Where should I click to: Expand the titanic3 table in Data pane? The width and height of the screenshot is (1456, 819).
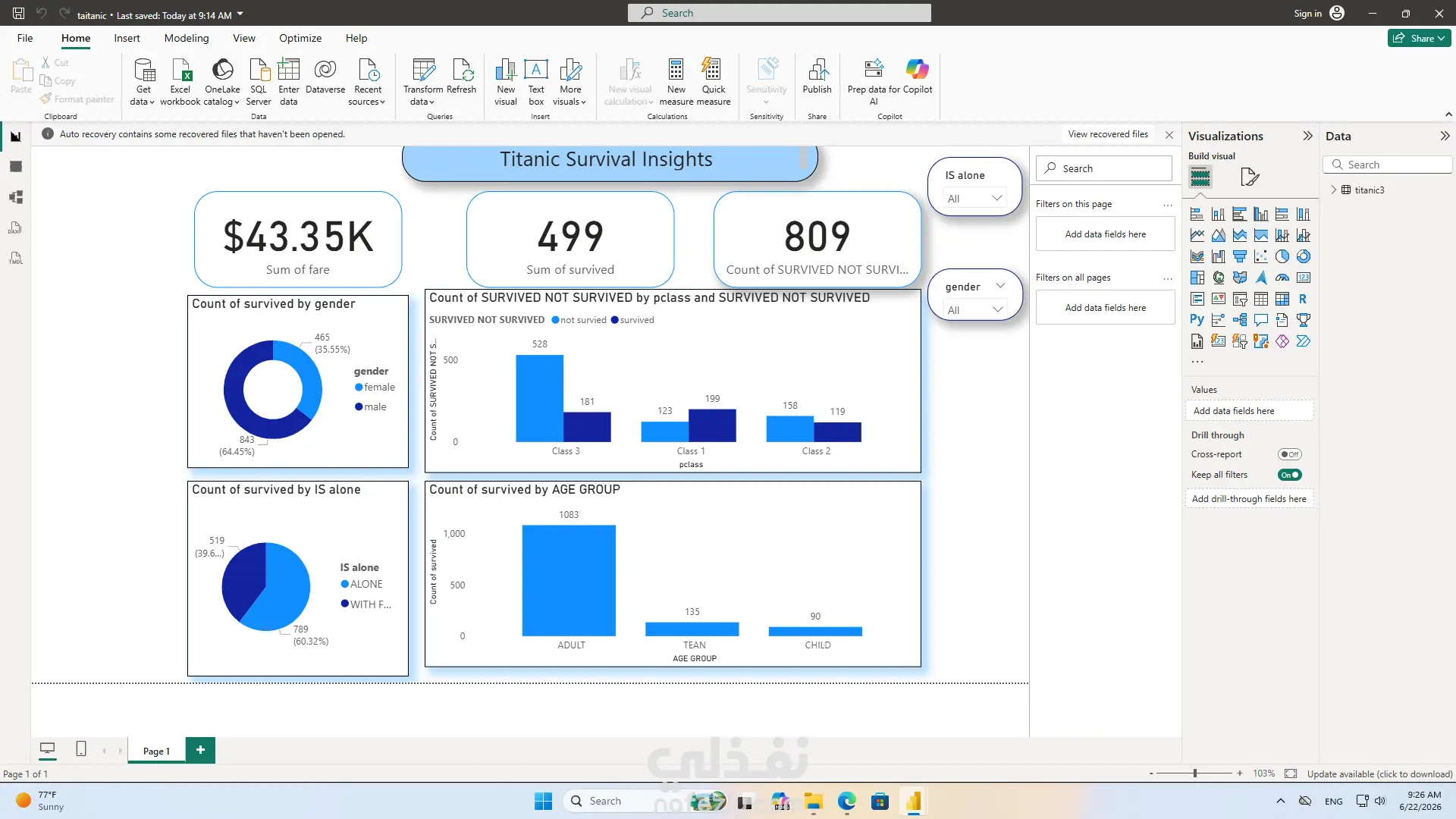click(x=1334, y=190)
